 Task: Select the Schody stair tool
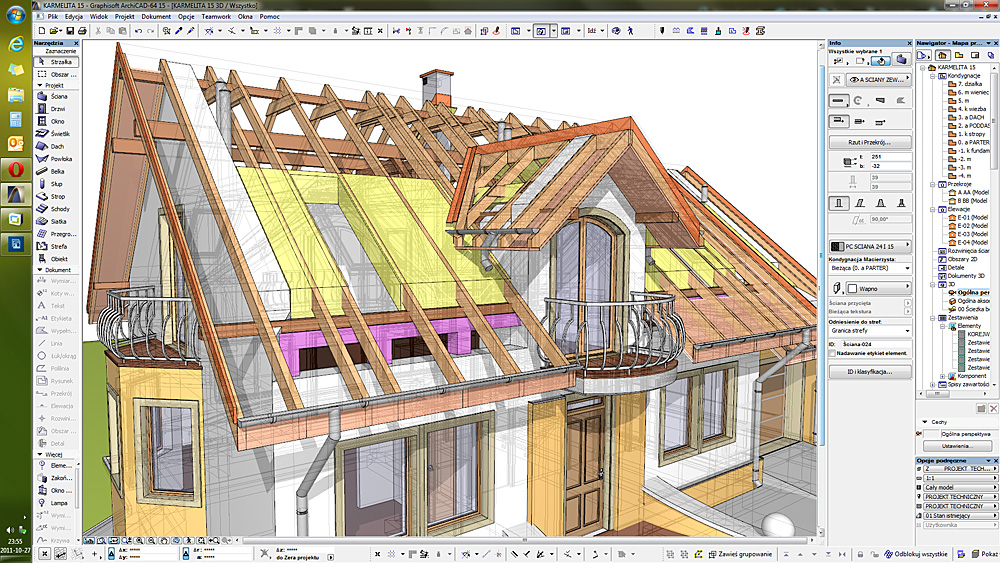(x=57, y=208)
